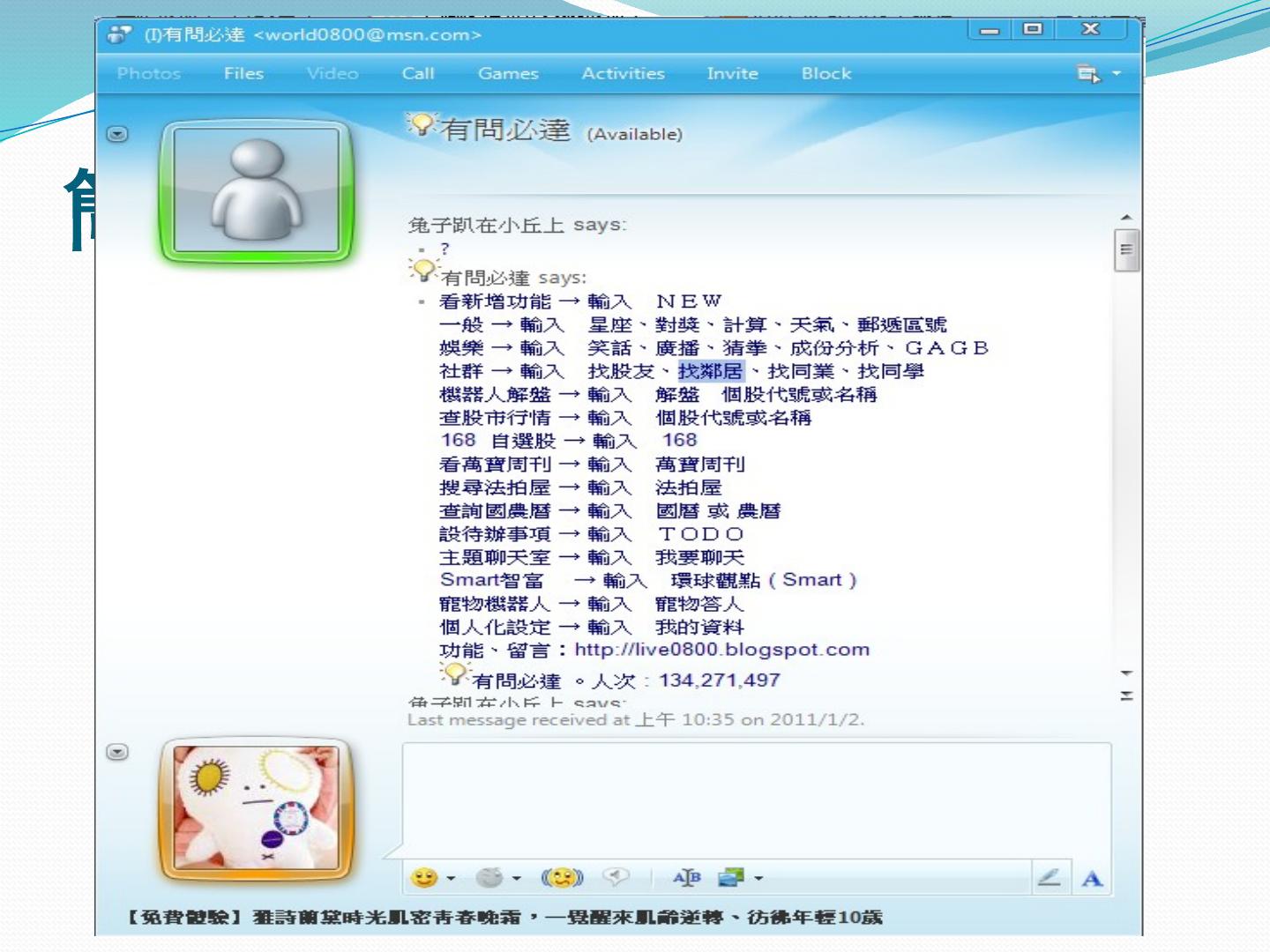1270x952 pixels.
Task: Click the Last message received timestamp
Action: [636, 719]
